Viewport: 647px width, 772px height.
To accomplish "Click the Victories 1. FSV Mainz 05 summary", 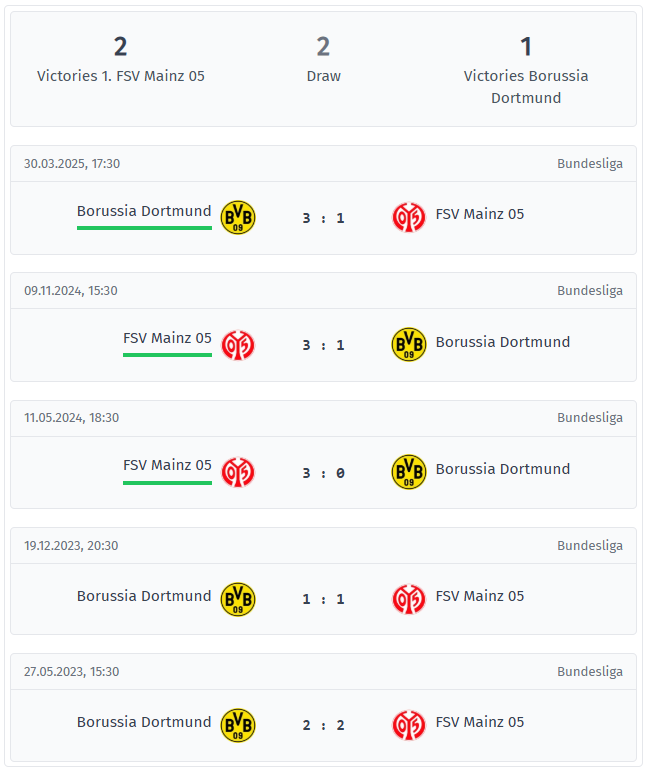I will 121,59.
